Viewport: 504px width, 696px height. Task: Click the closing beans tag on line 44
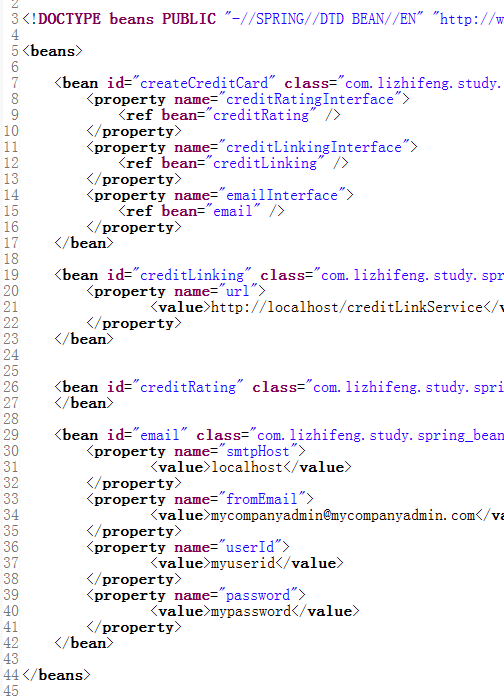[x=56, y=674]
